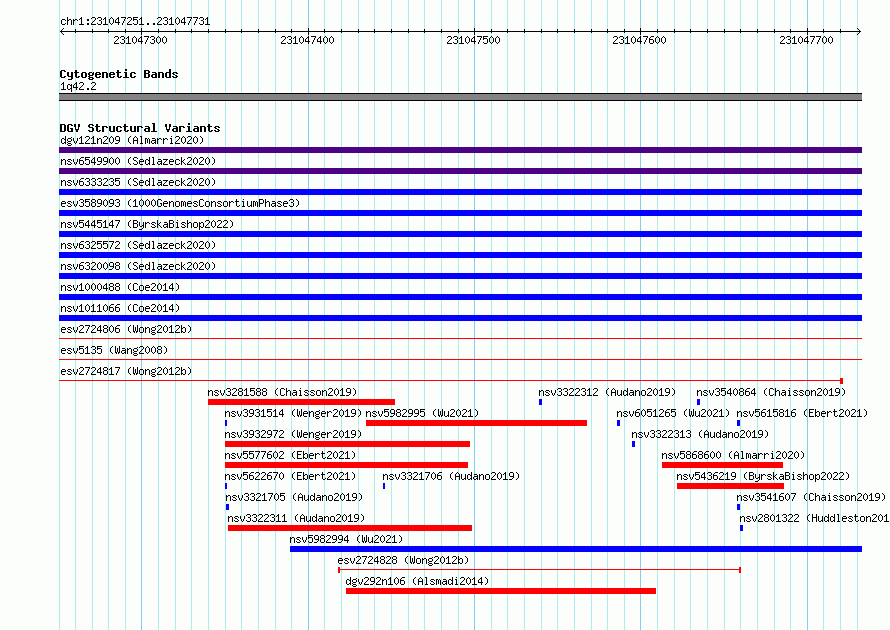Click the thin red line under esv2724828

pos(539,570)
